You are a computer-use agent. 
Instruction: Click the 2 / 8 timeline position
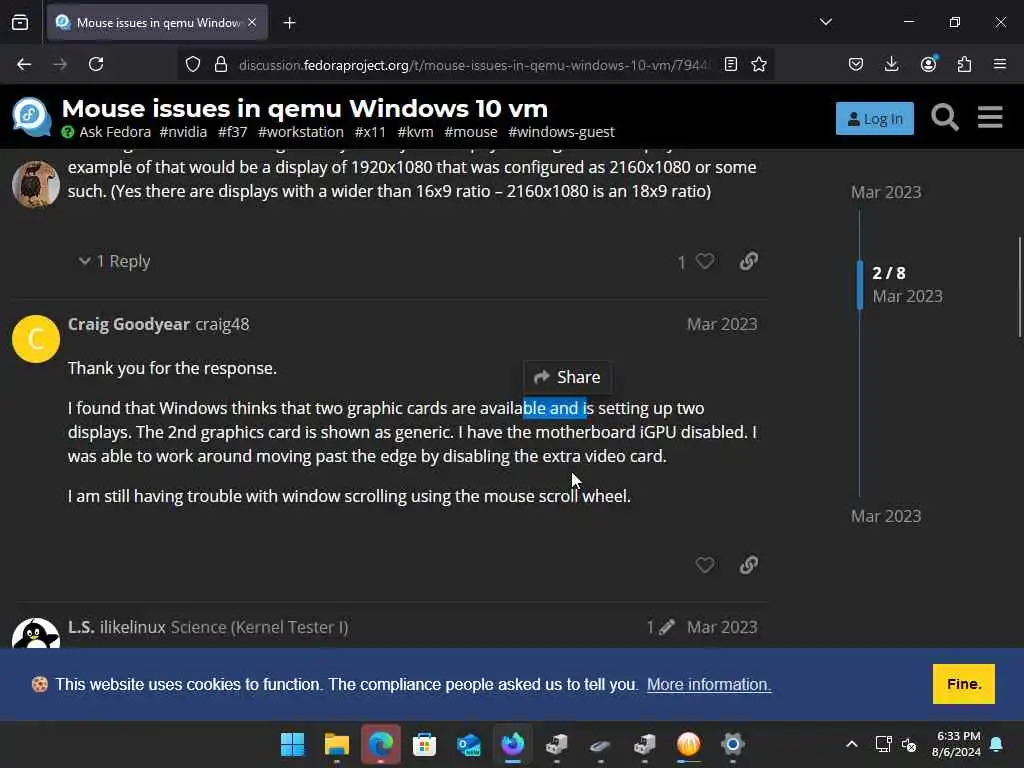pyautogui.click(x=889, y=273)
